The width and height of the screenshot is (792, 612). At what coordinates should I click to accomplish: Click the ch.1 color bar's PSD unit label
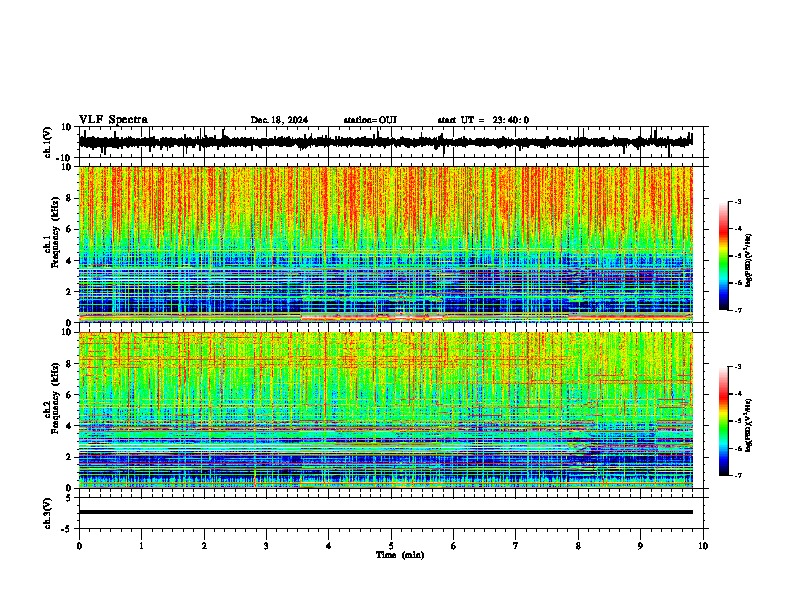tap(748, 261)
